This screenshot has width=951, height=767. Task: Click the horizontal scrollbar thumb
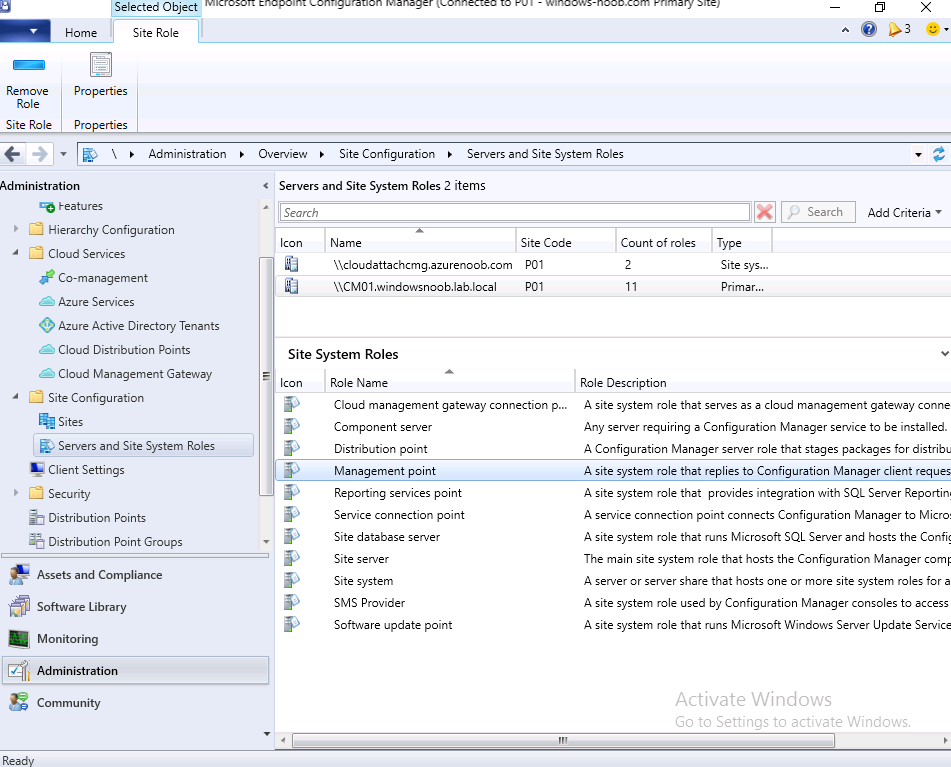[563, 740]
